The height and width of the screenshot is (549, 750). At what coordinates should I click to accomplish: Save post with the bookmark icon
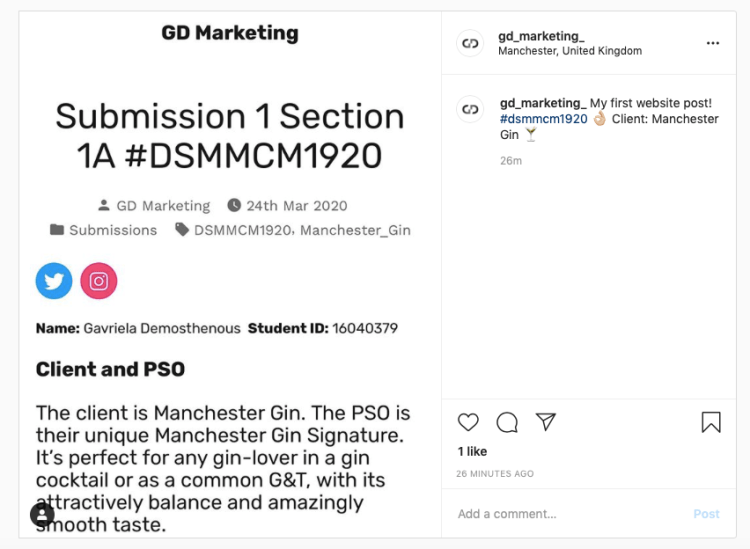coord(711,422)
